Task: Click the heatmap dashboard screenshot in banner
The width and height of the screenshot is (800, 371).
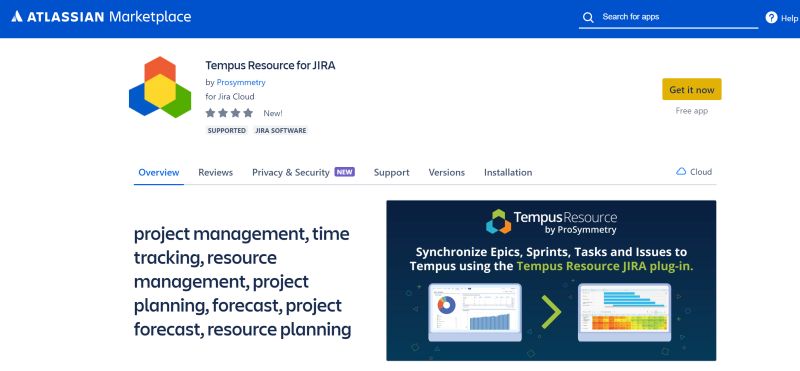Action: click(624, 311)
